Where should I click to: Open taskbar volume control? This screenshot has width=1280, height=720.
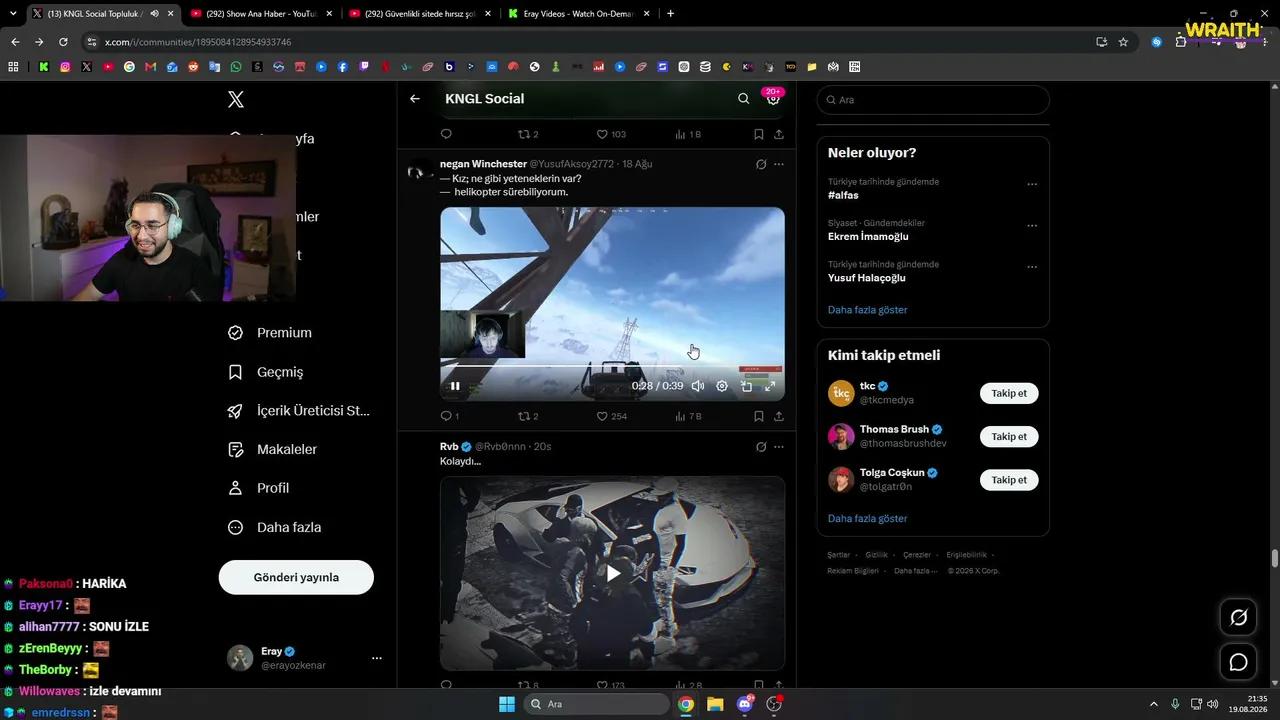1212,704
